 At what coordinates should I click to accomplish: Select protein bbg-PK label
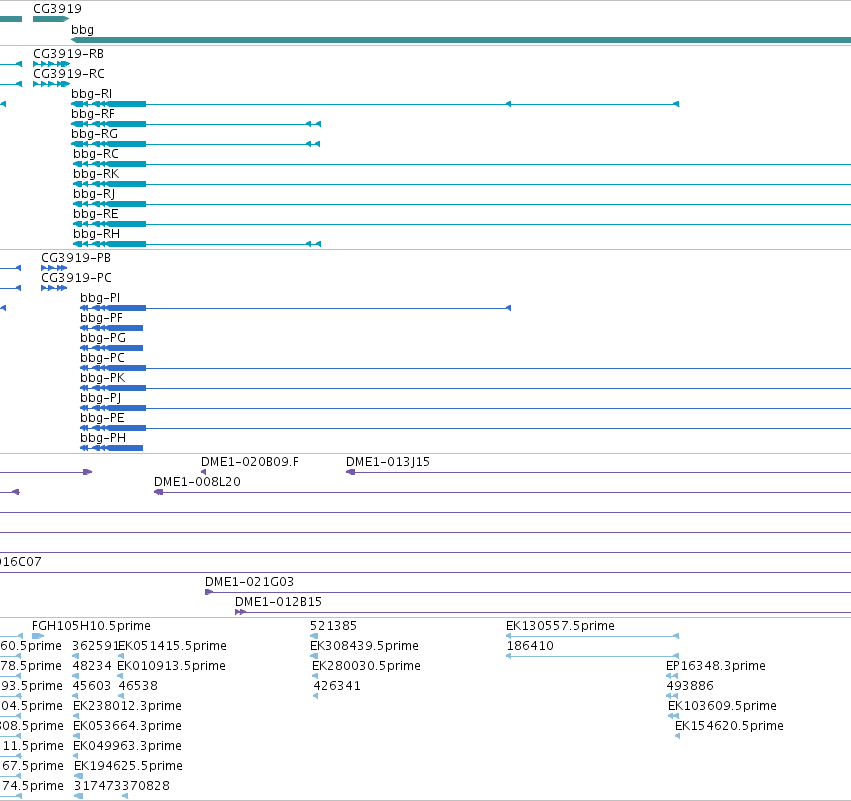click(103, 378)
